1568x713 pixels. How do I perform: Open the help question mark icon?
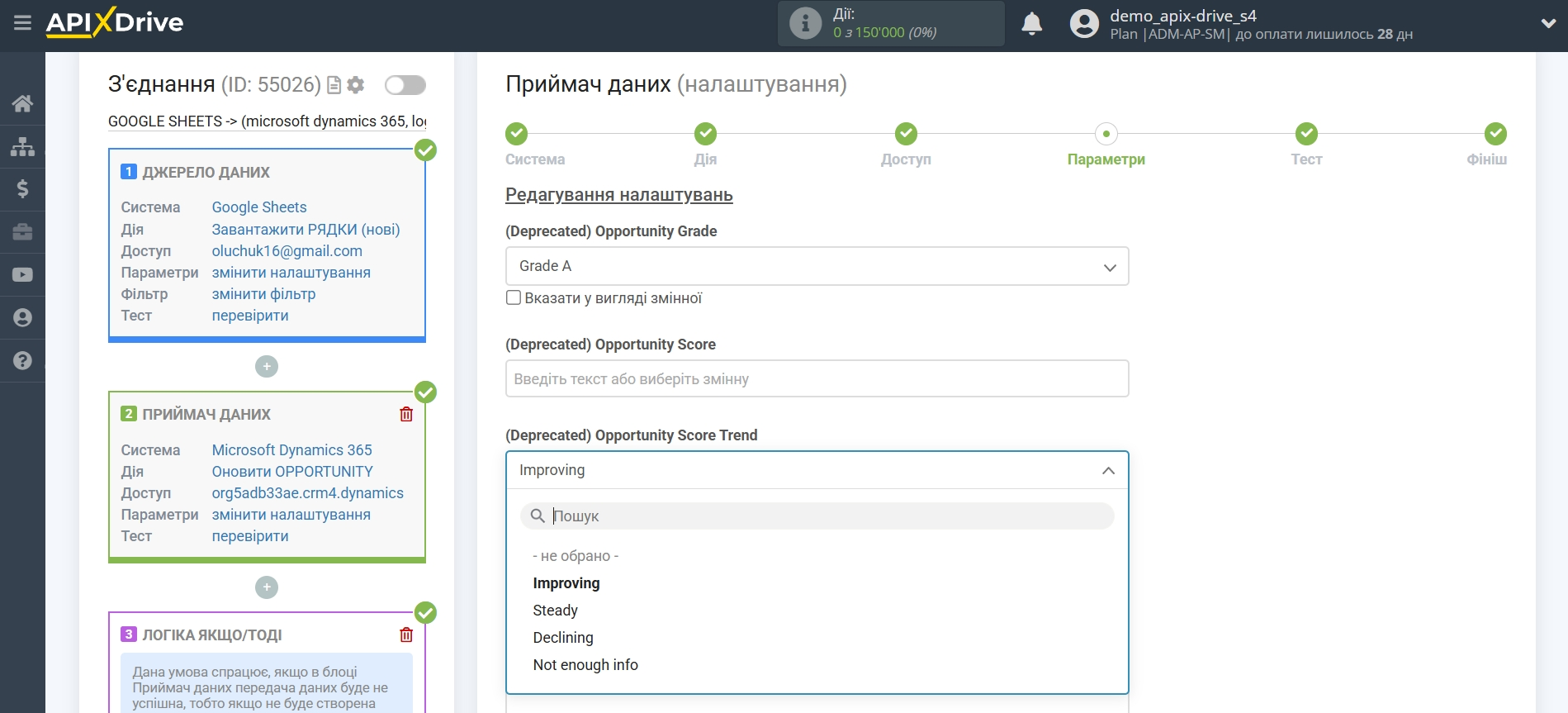coord(22,361)
